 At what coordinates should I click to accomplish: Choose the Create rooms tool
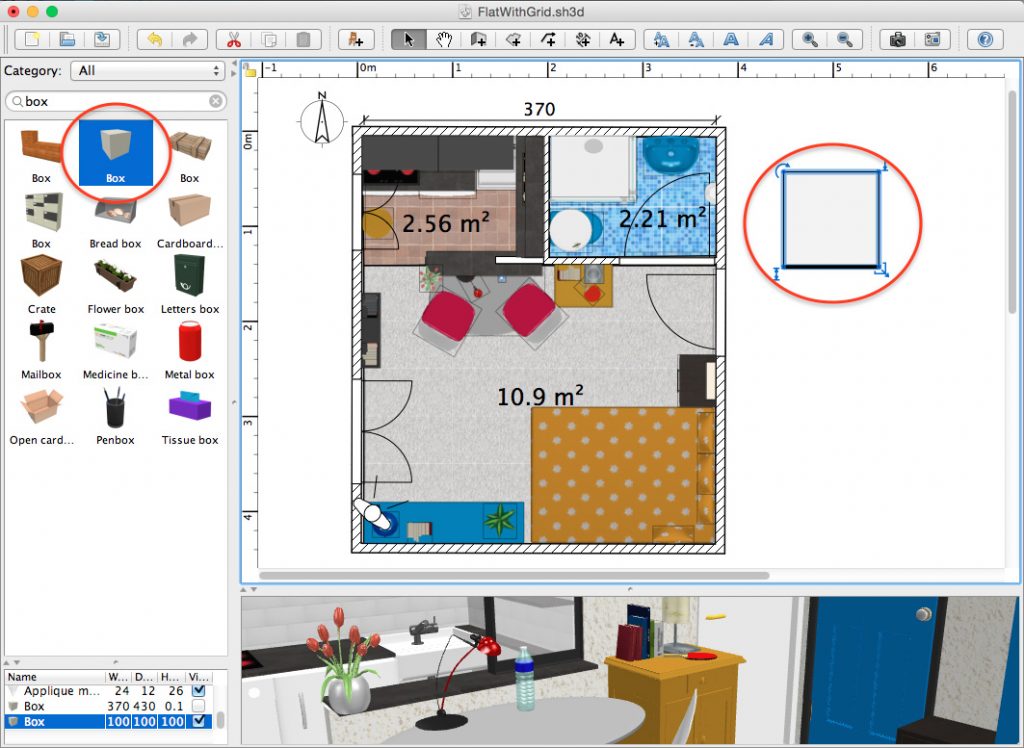pyautogui.click(x=513, y=39)
